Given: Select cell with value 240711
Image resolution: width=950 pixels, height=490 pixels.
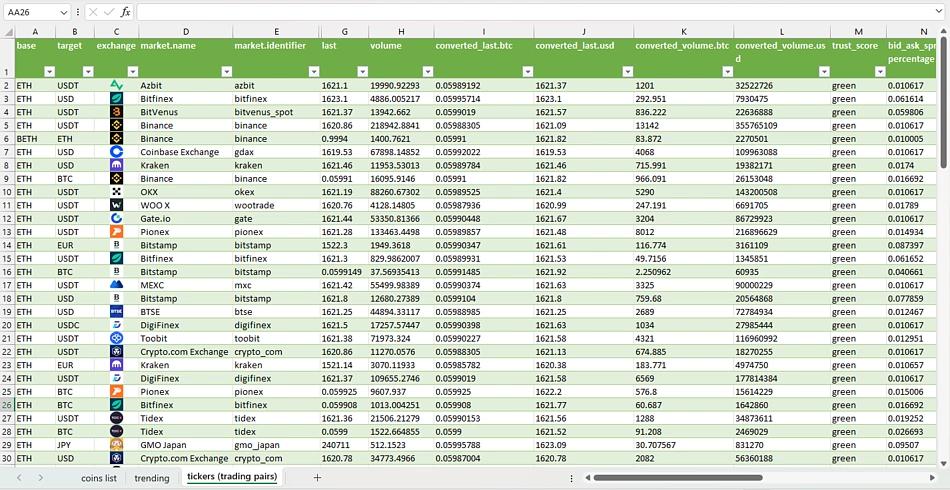Looking at the screenshot, I should pyautogui.click(x=344, y=445).
